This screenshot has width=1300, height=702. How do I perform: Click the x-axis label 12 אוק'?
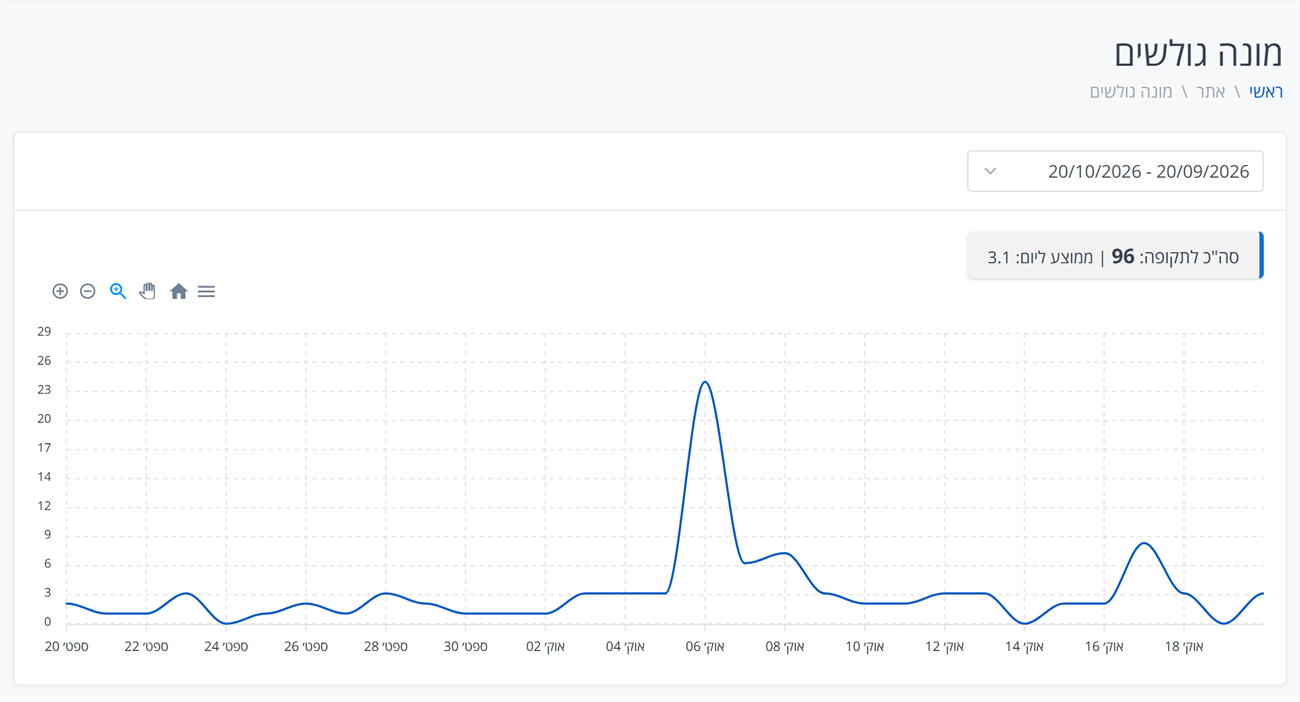coord(945,647)
